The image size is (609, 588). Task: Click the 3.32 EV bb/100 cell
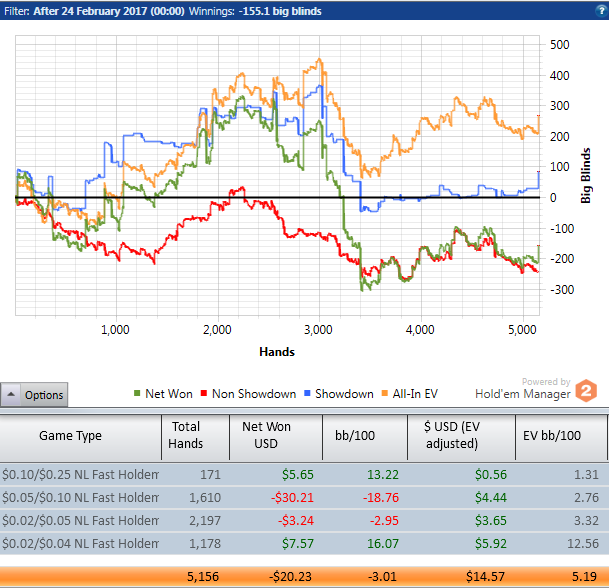[x=586, y=520]
